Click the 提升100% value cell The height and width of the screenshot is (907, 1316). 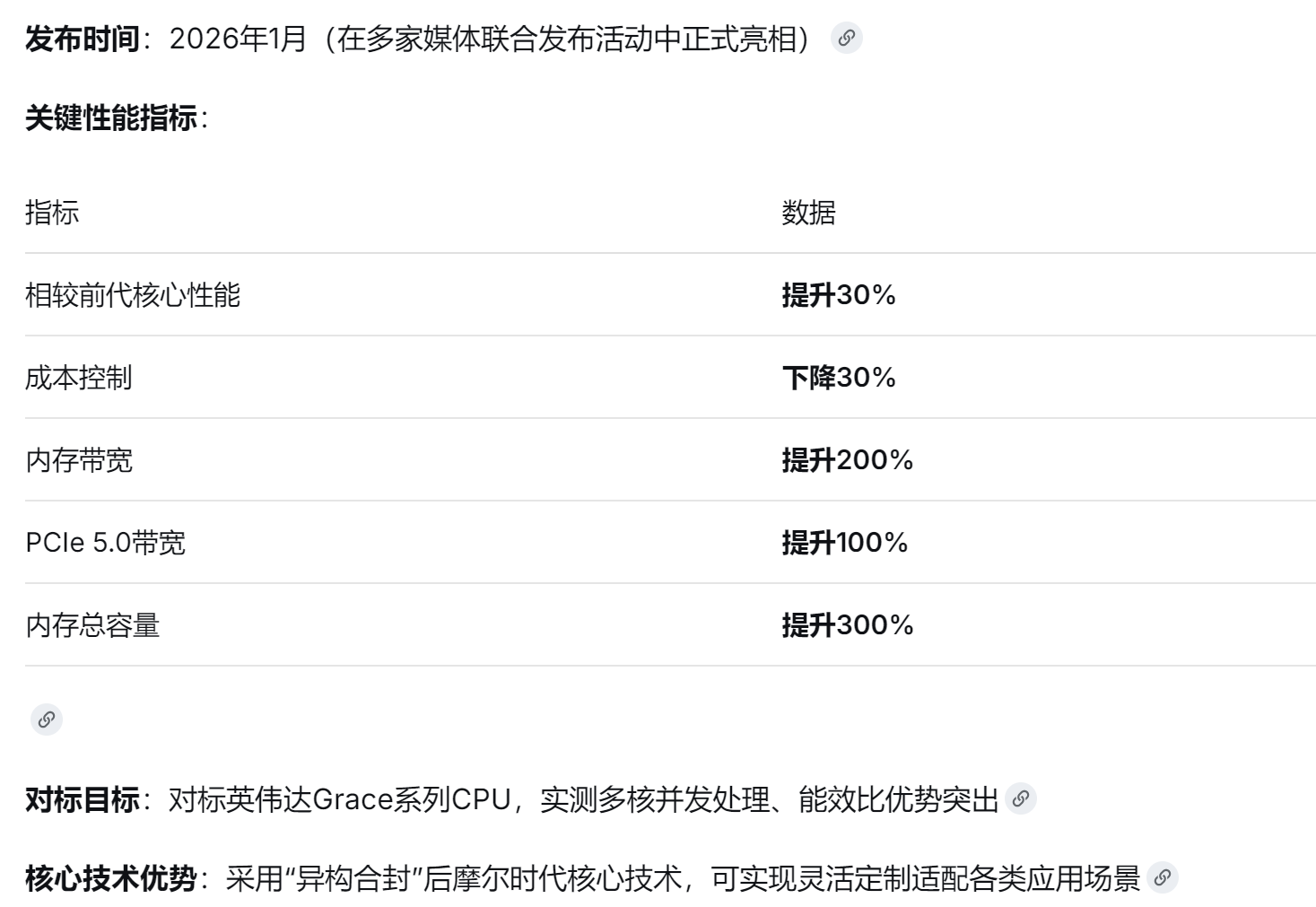pyautogui.click(x=844, y=543)
